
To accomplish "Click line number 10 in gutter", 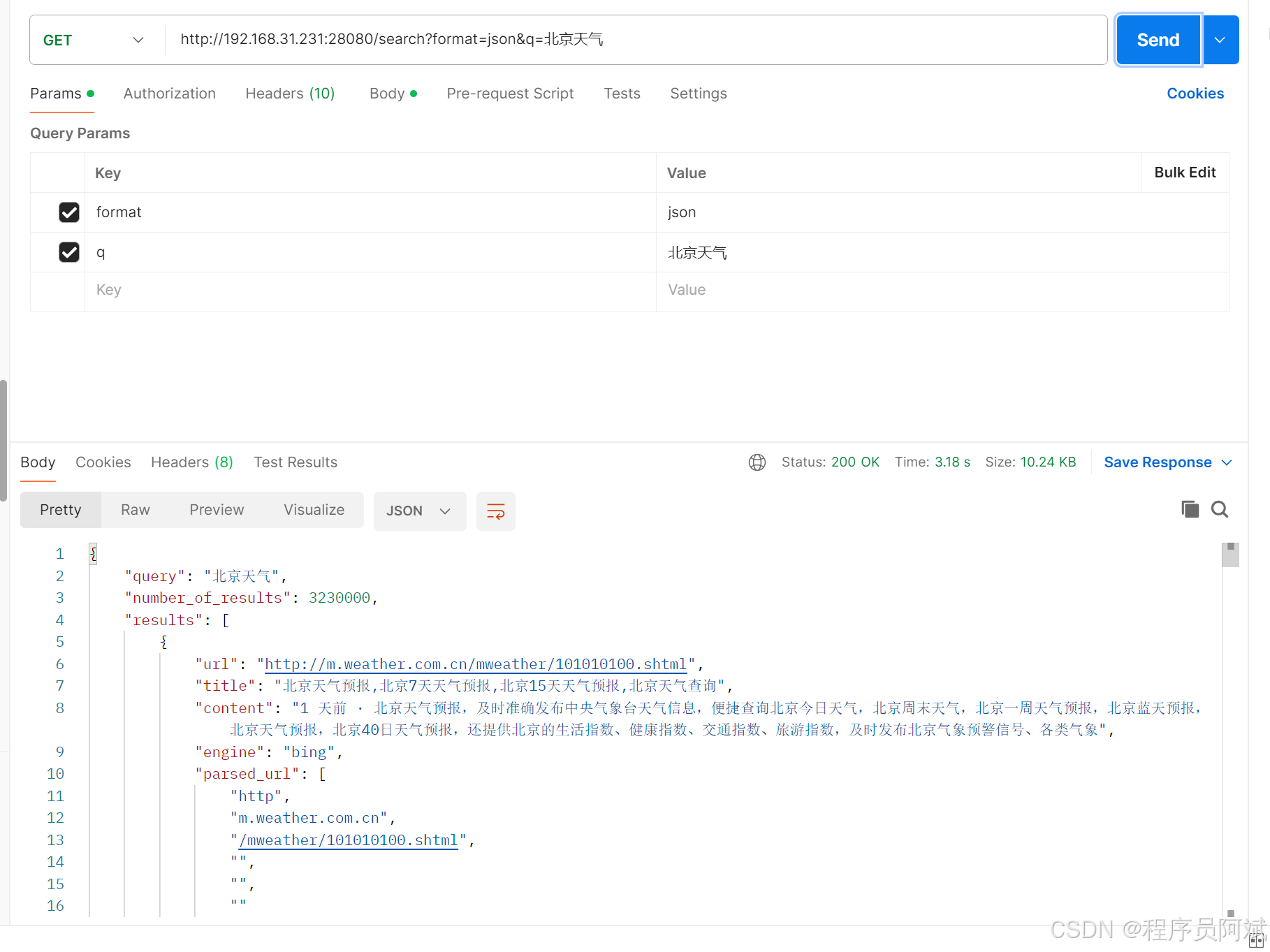I will [x=56, y=774].
